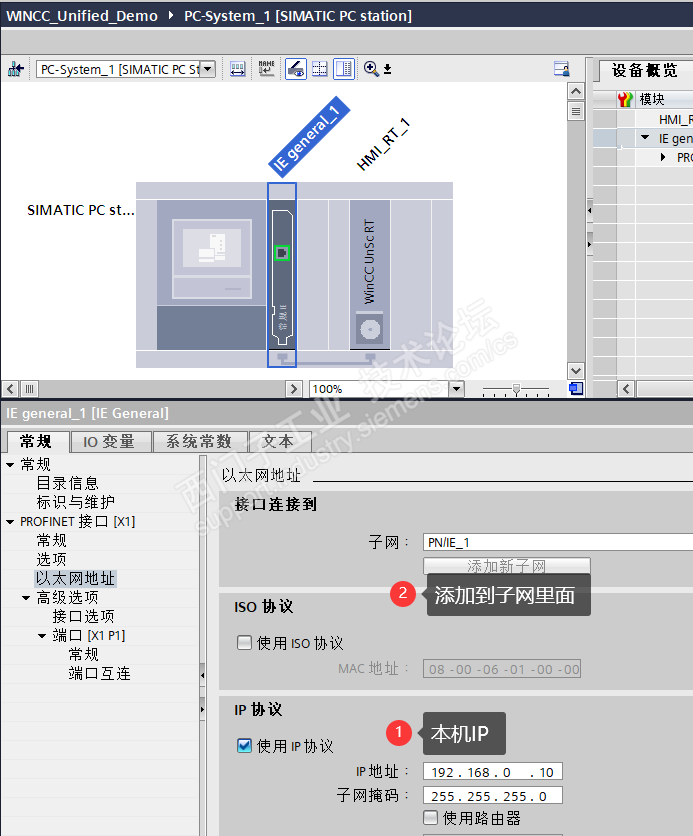Click the vertical scrollbar down arrow in device view
Image resolution: width=693 pixels, height=836 pixels.
[575, 371]
